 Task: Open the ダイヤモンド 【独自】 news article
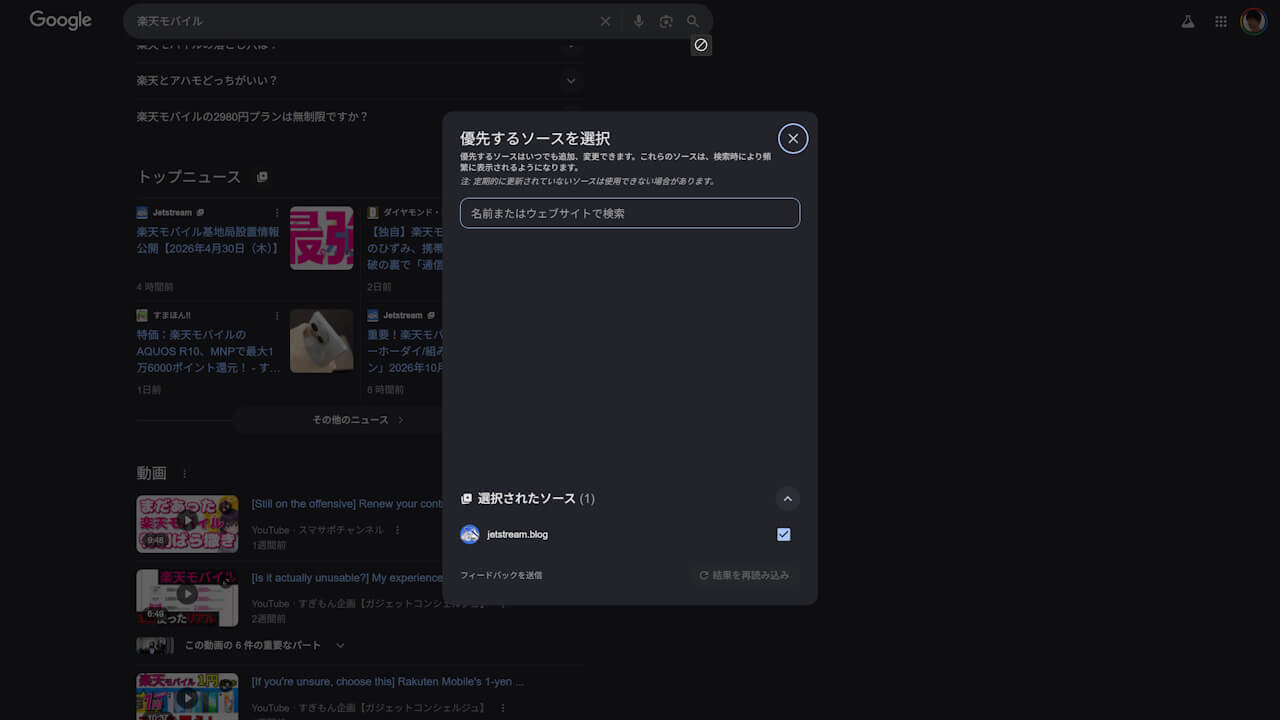tap(405, 247)
